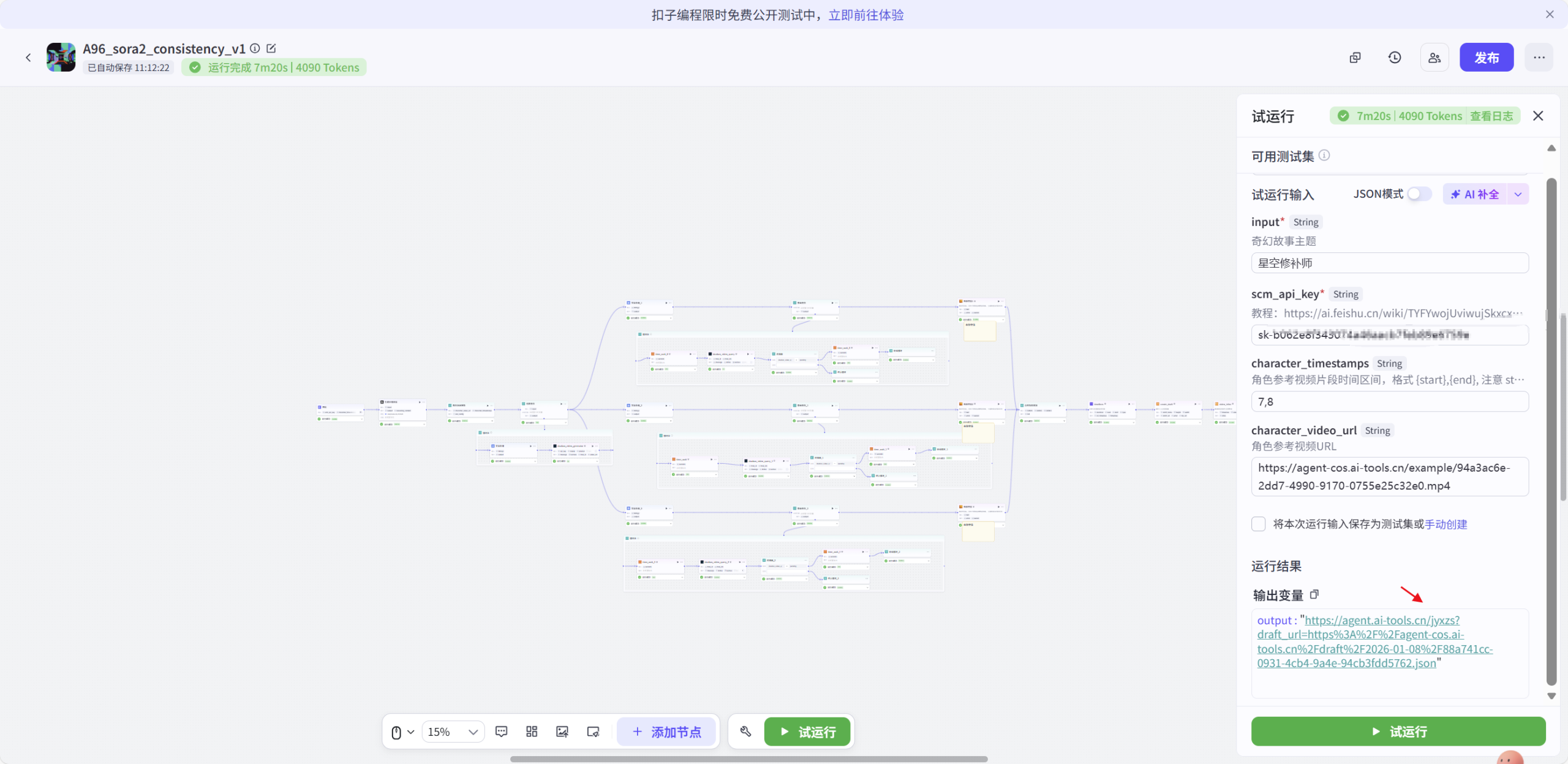Click the export canvas as image icon

[x=562, y=732]
